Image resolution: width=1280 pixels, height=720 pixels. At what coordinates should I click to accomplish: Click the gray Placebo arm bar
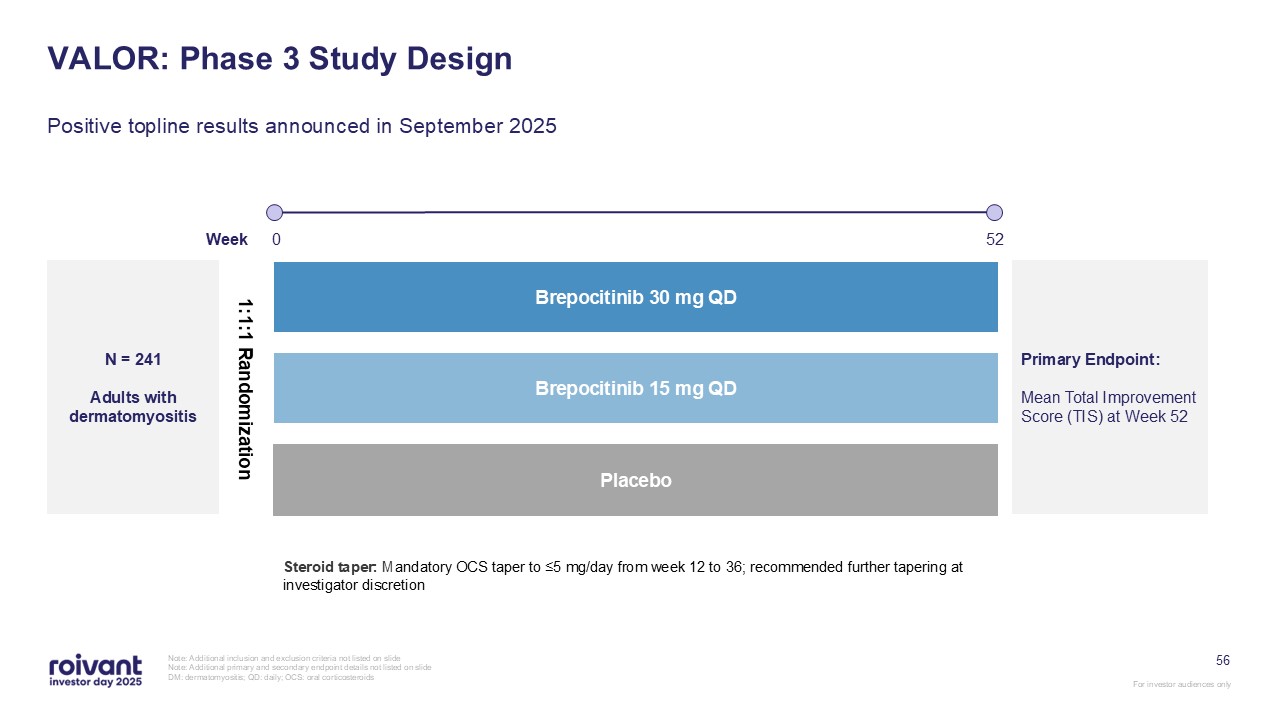[635, 480]
